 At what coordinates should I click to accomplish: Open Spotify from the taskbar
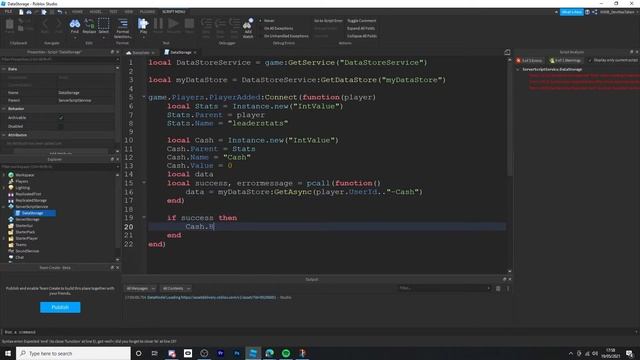(286, 353)
